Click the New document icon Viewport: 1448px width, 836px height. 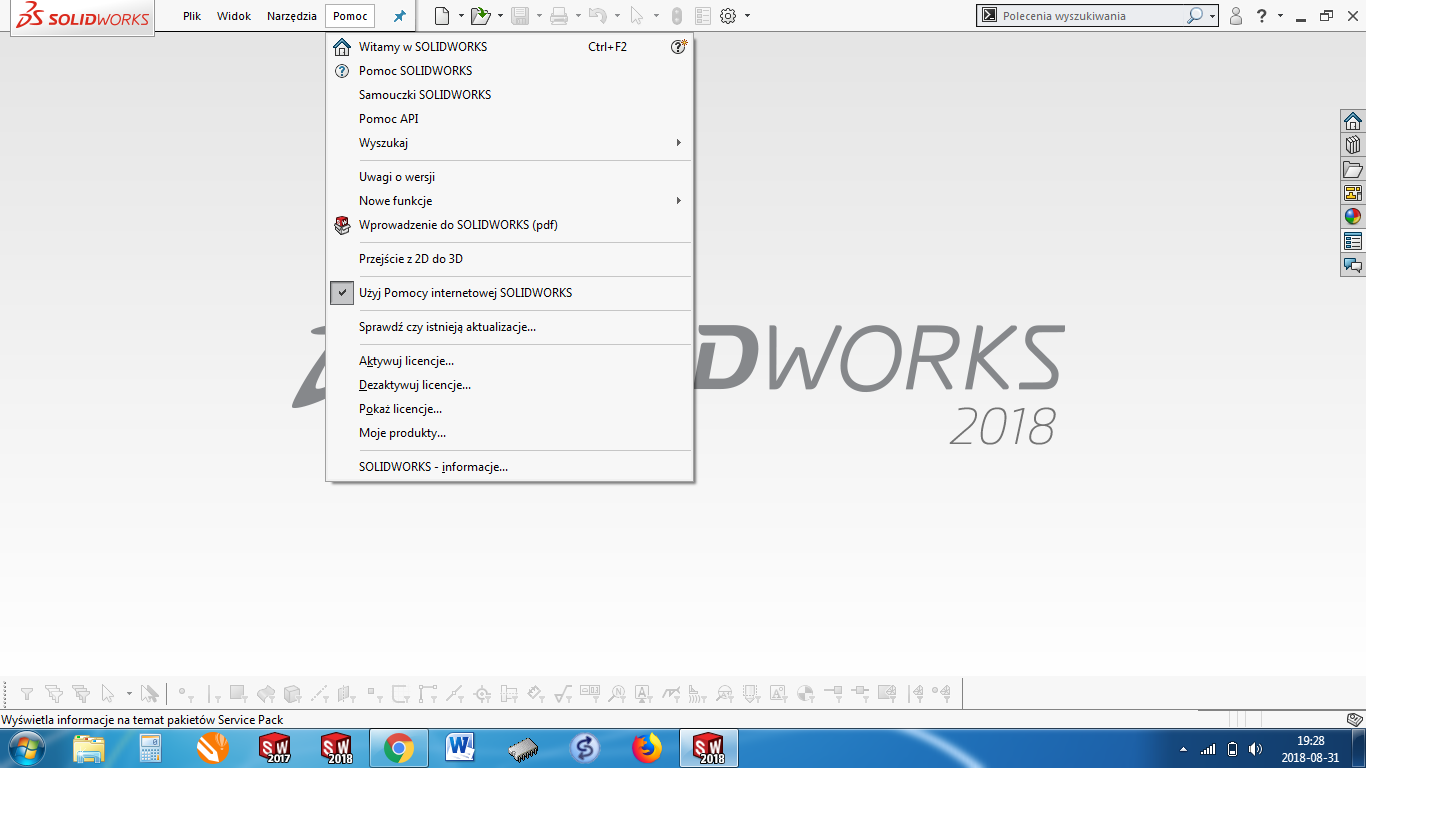click(442, 16)
